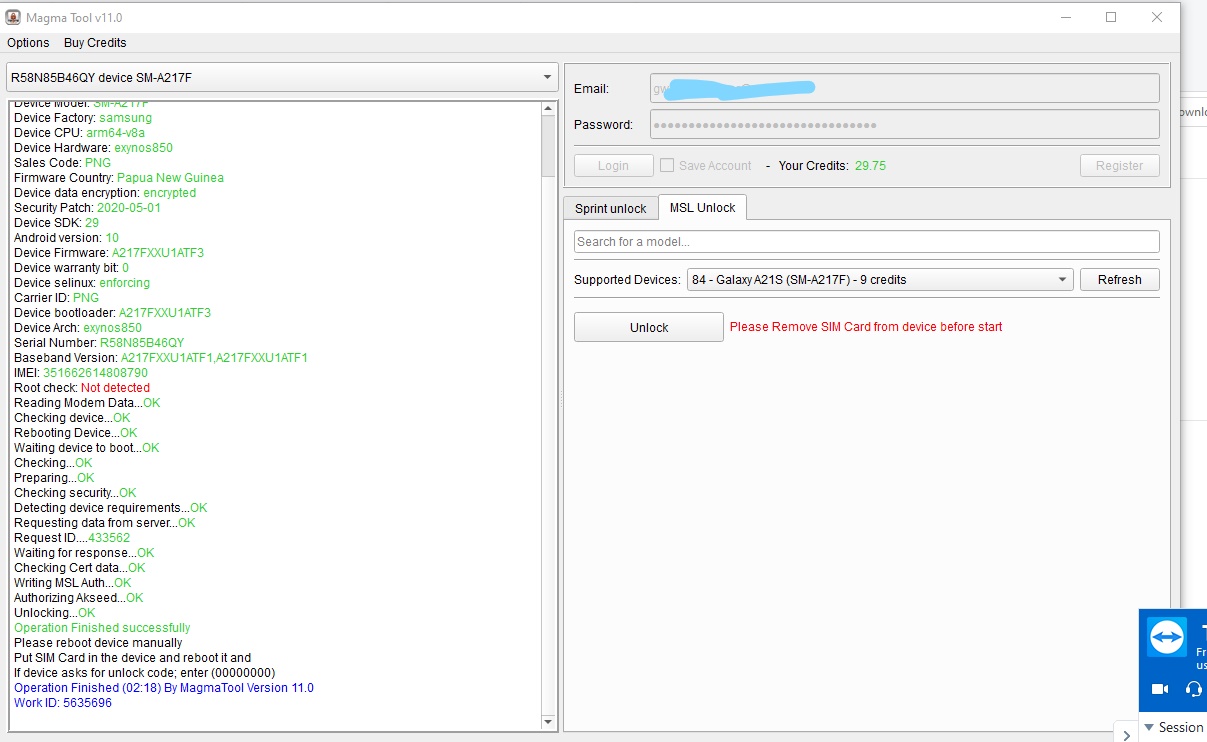The image size is (1207, 742).
Task: Click the log scrollbar down arrow
Action: point(548,722)
